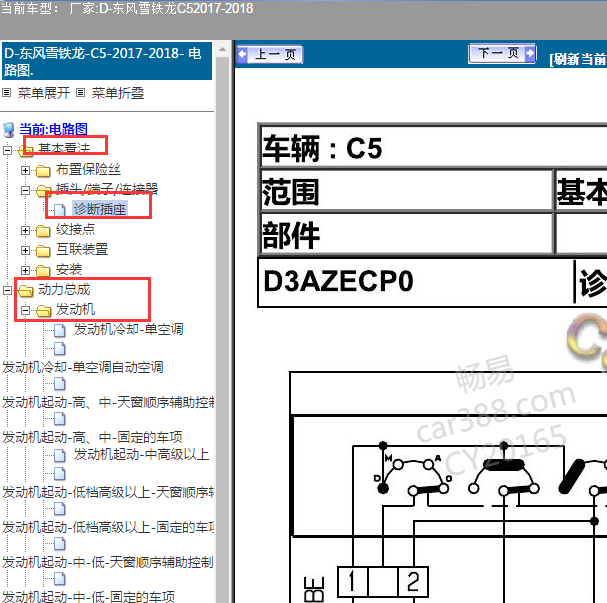This screenshot has width=607, height=603.
Task: Click the icon beside 菜单折叠
Action: (80, 93)
